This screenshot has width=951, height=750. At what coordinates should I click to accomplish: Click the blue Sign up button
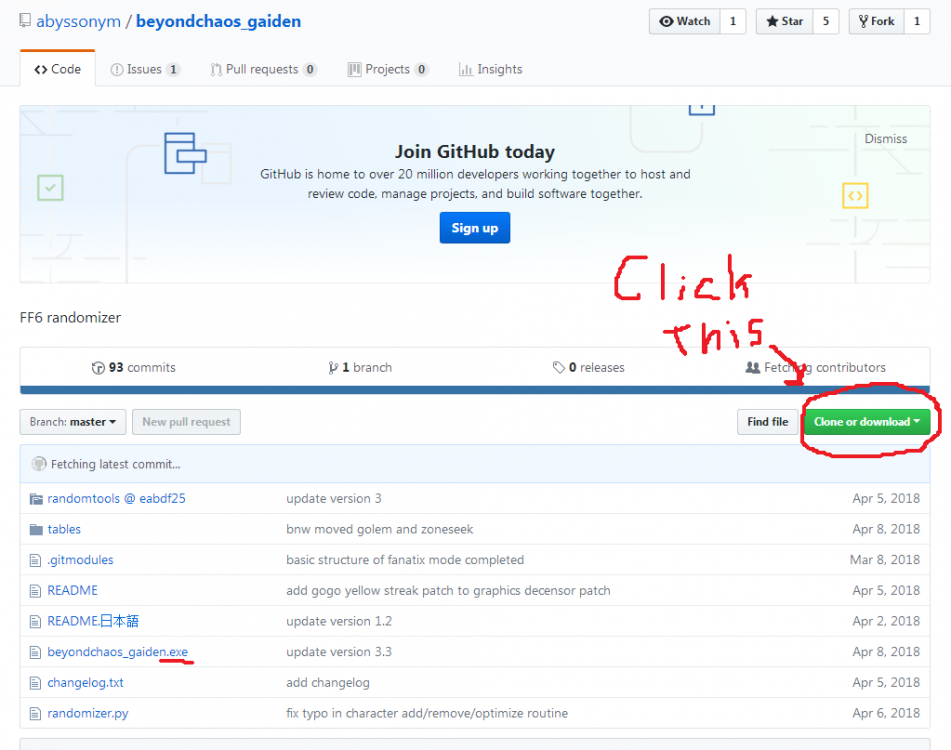click(x=475, y=228)
